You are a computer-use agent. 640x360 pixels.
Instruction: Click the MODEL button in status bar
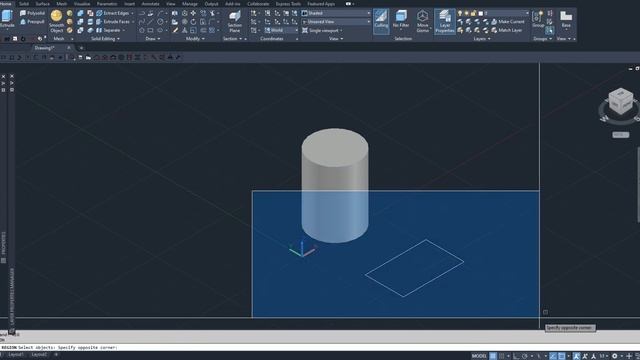point(479,356)
